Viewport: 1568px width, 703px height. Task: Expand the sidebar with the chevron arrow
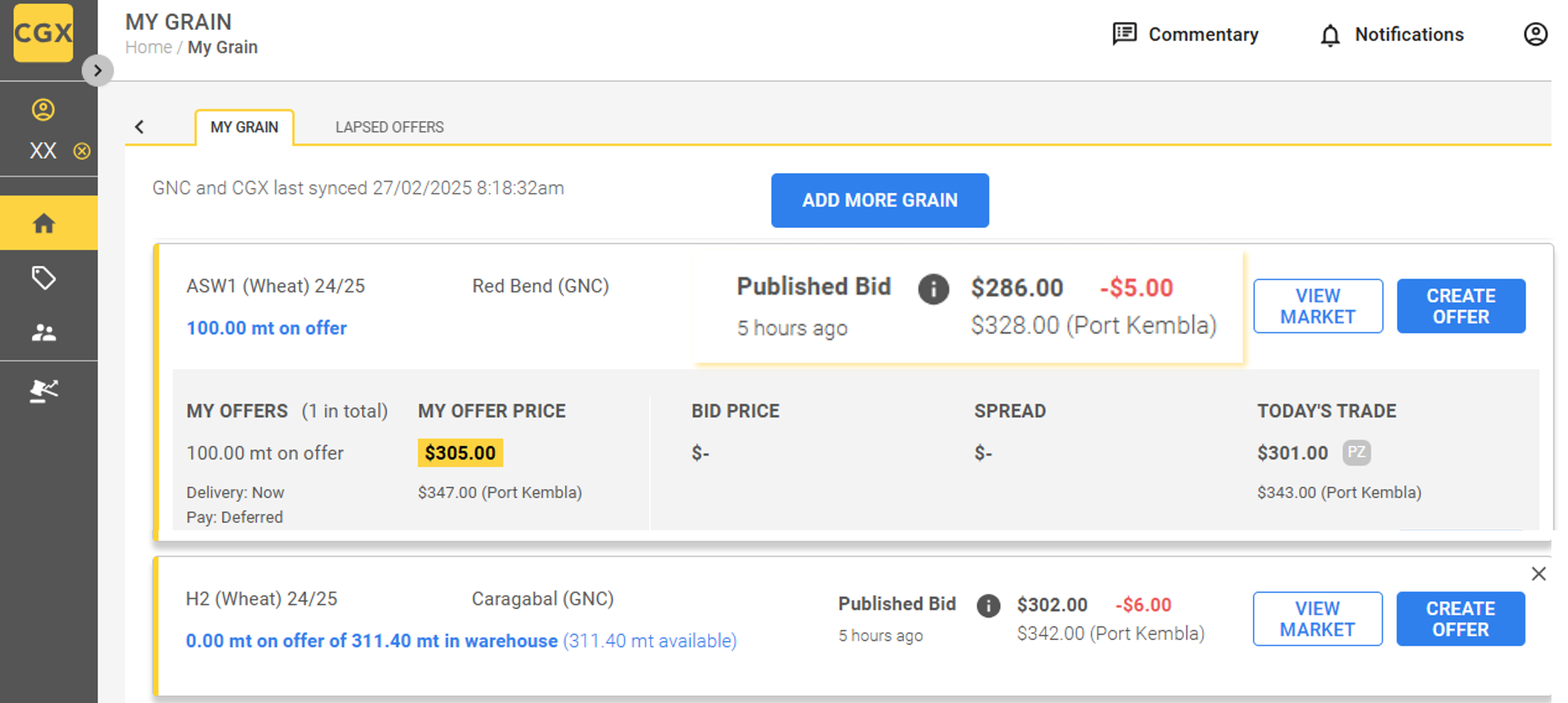click(97, 71)
